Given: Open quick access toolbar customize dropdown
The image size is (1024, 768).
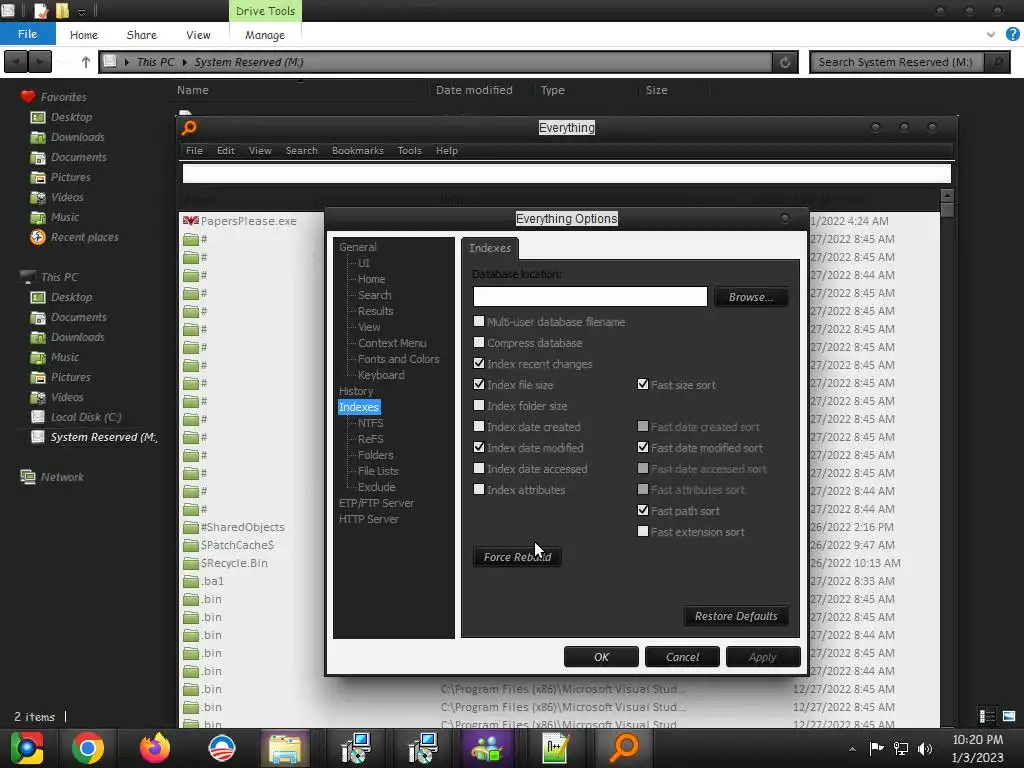Looking at the screenshot, I should [x=81, y=12].
